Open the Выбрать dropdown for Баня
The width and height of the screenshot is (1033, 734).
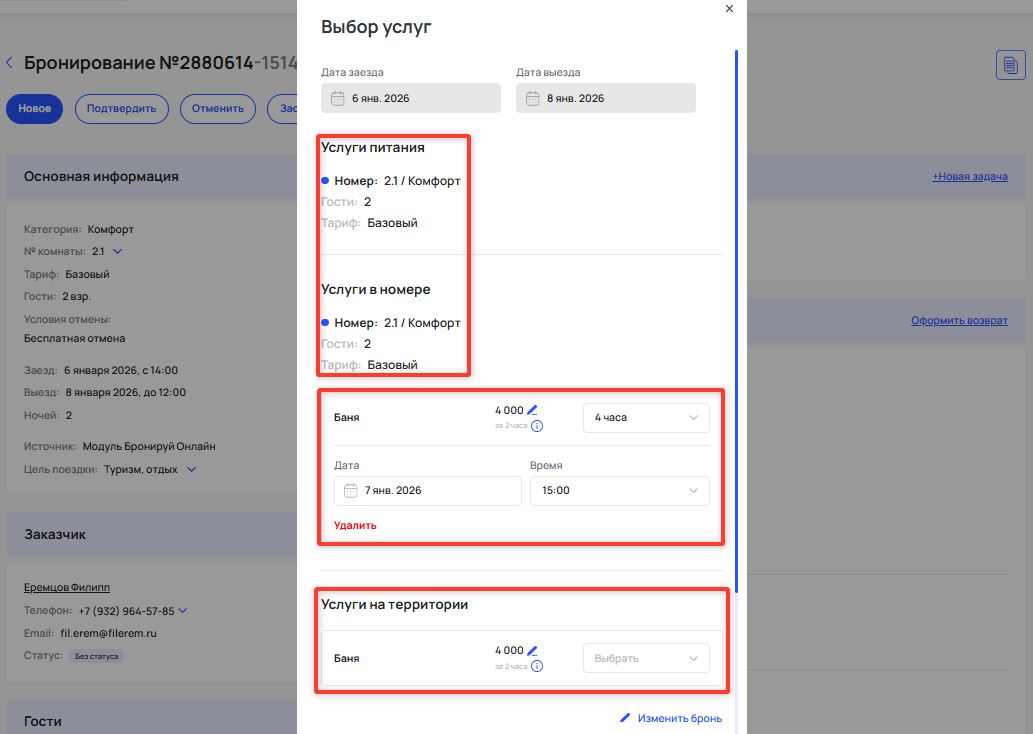pos(646,659)
